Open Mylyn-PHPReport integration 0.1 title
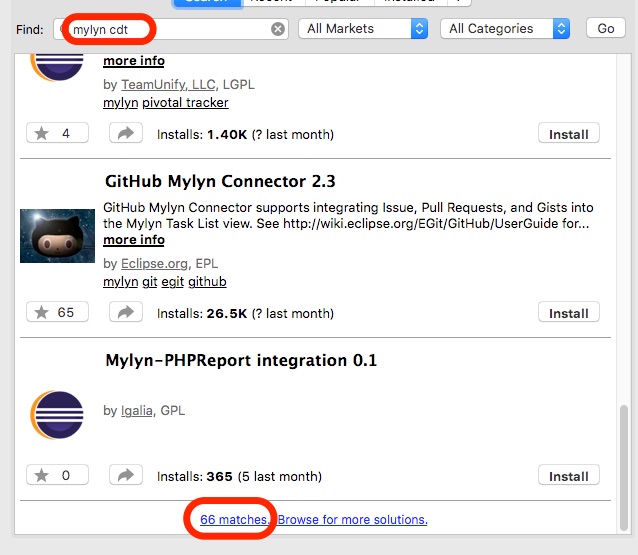 pyautogui.click(x=241, y=361)
